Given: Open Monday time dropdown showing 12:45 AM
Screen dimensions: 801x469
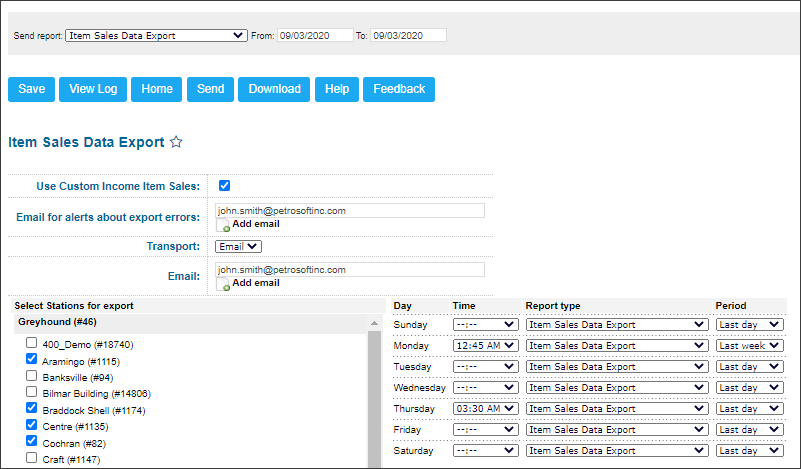Looking at the screenshot, I should pos(486,345).
